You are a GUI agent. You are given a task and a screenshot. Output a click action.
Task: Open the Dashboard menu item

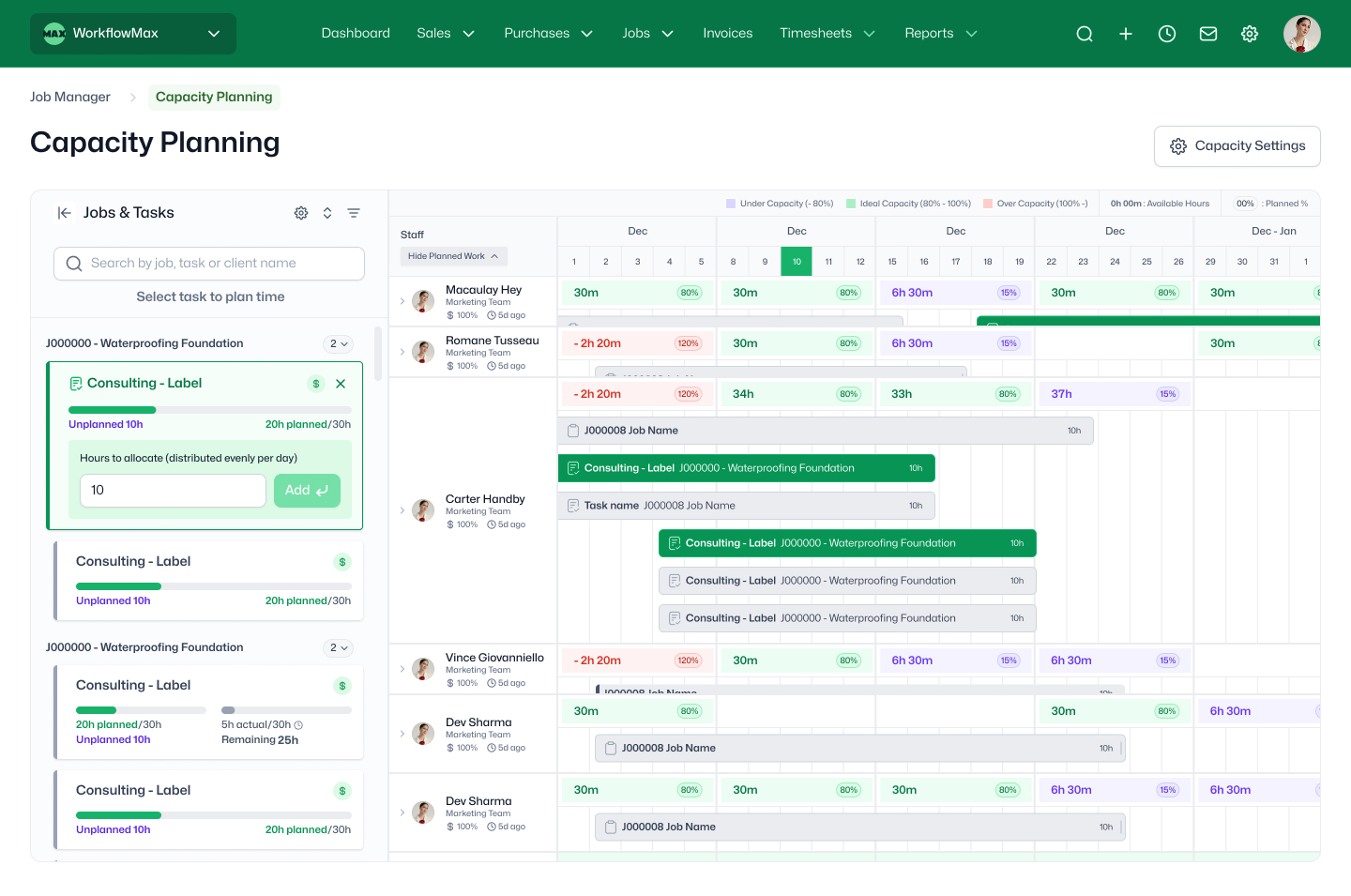(356, 33)
